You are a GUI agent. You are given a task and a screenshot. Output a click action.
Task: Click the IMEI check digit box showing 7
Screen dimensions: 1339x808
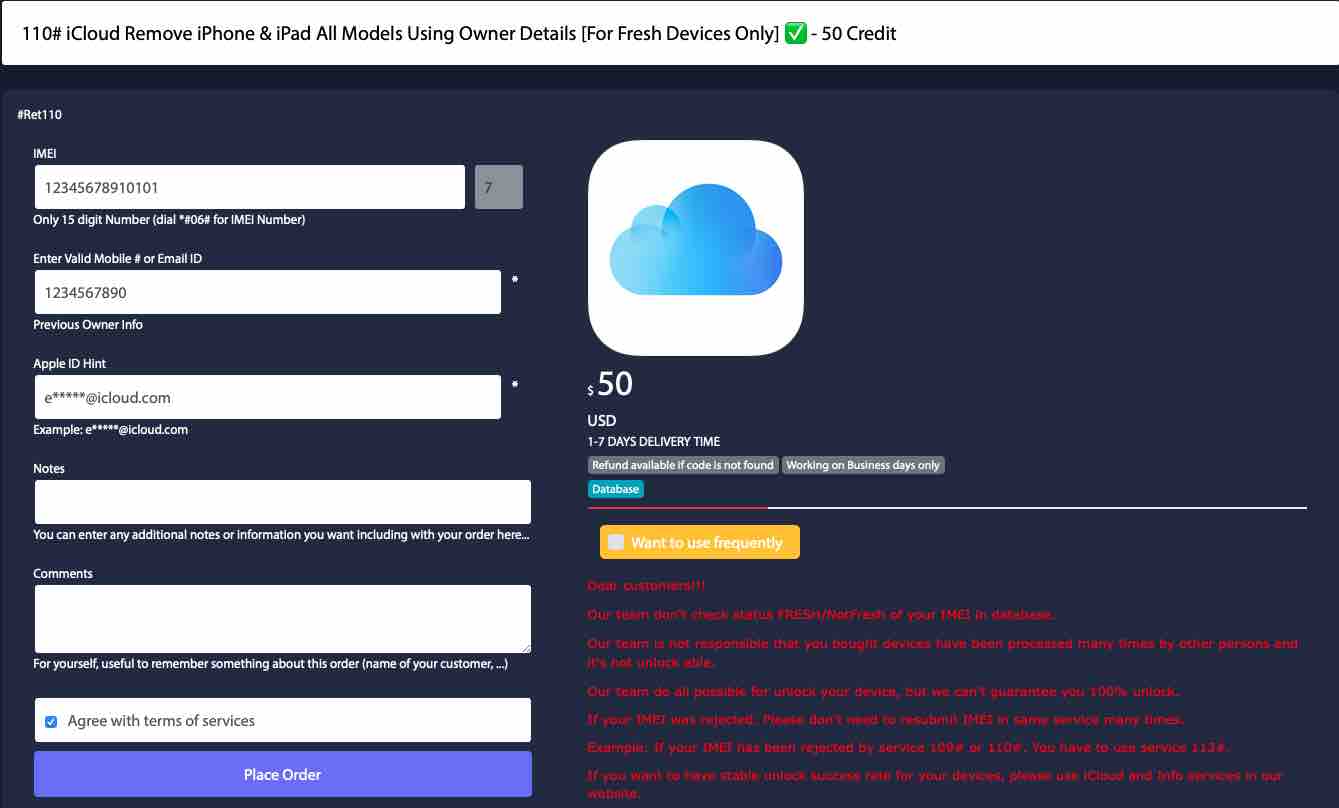[499, 187]
